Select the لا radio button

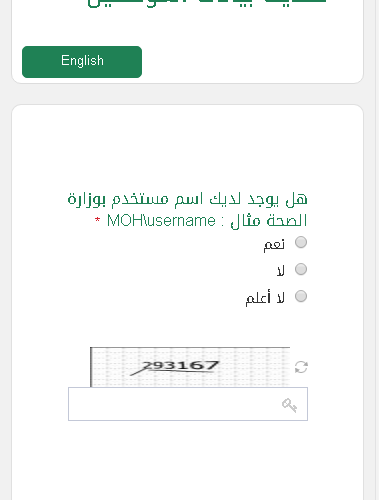point(301,269)
